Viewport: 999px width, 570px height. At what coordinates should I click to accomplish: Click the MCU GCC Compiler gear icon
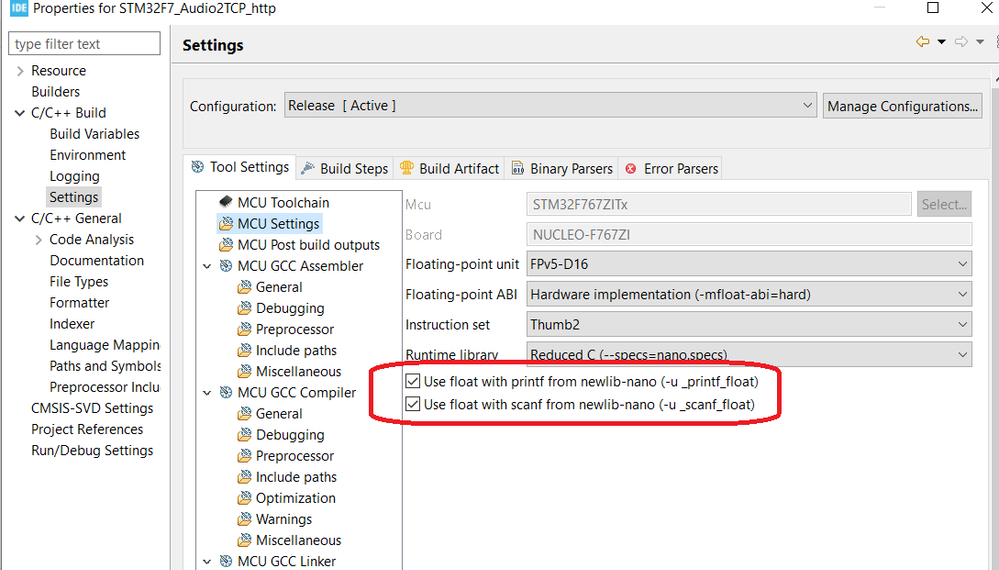pyautogui.click(x=226, y=392)
